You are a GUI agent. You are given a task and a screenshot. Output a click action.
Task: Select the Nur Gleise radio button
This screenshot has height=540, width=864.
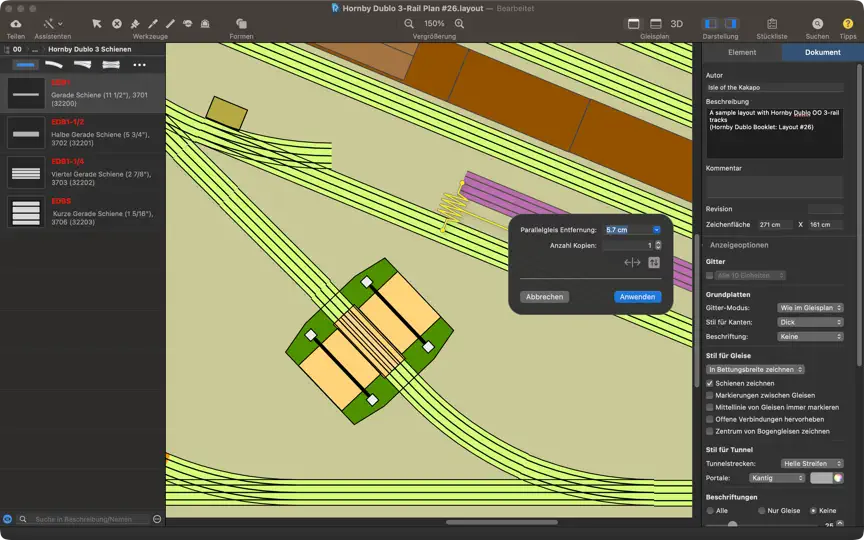pos(762,511)
